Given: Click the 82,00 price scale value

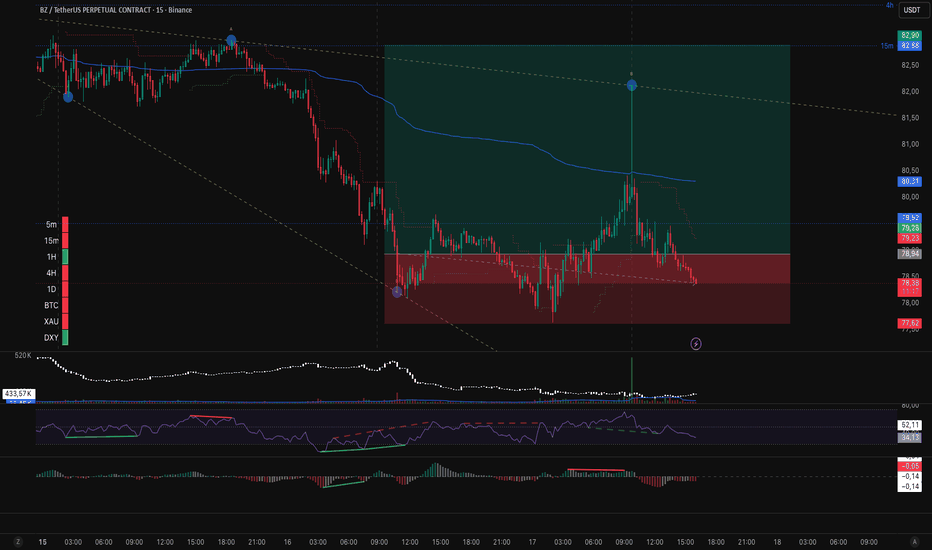Looking at the screenshot, I should (x=910, y=92).
